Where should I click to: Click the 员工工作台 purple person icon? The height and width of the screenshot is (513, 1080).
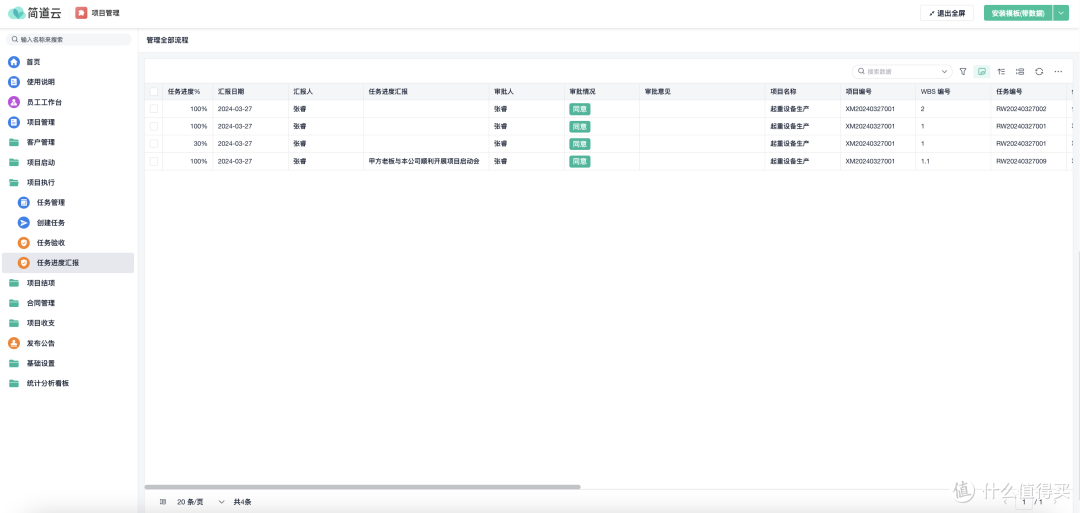click(x=14, y=102)
